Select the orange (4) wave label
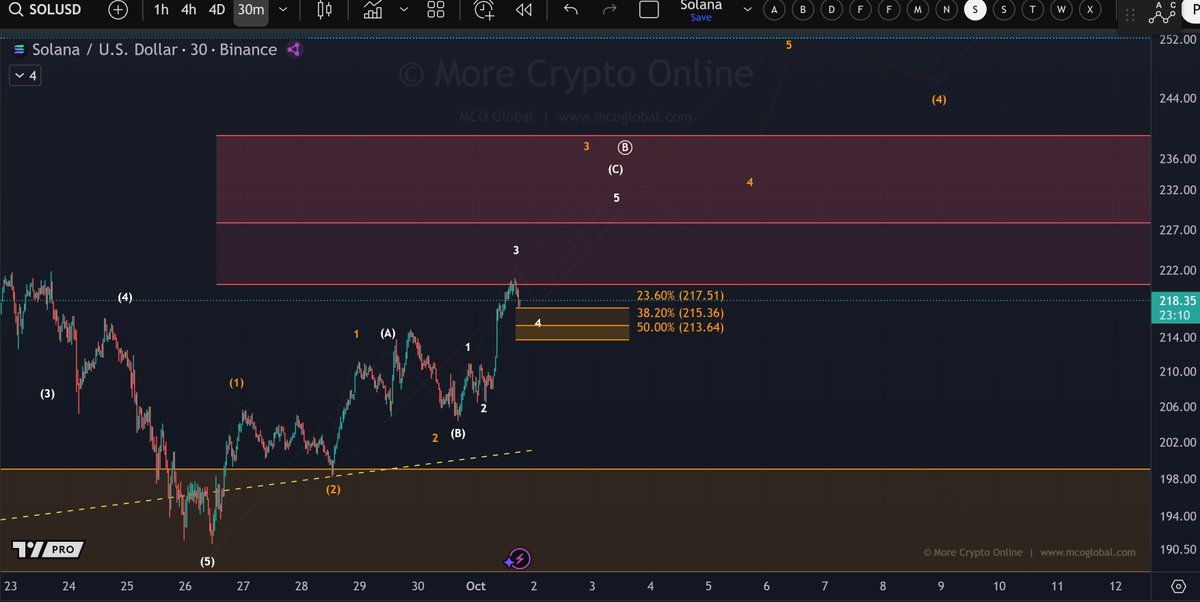Viewport: 1200px width, 602px height. point(939,100)
